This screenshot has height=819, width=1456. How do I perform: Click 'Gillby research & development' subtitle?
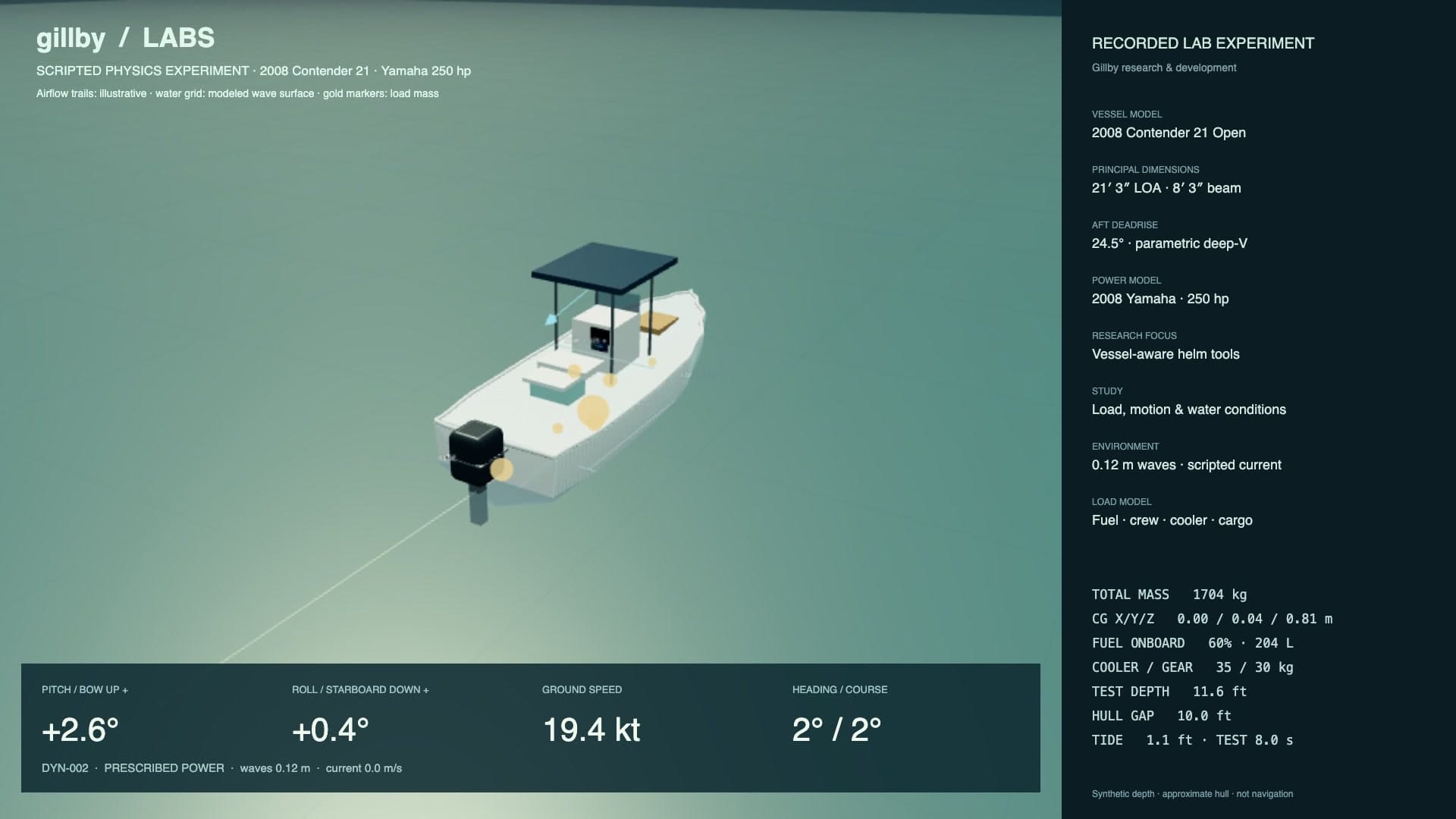click(1164, 67)
